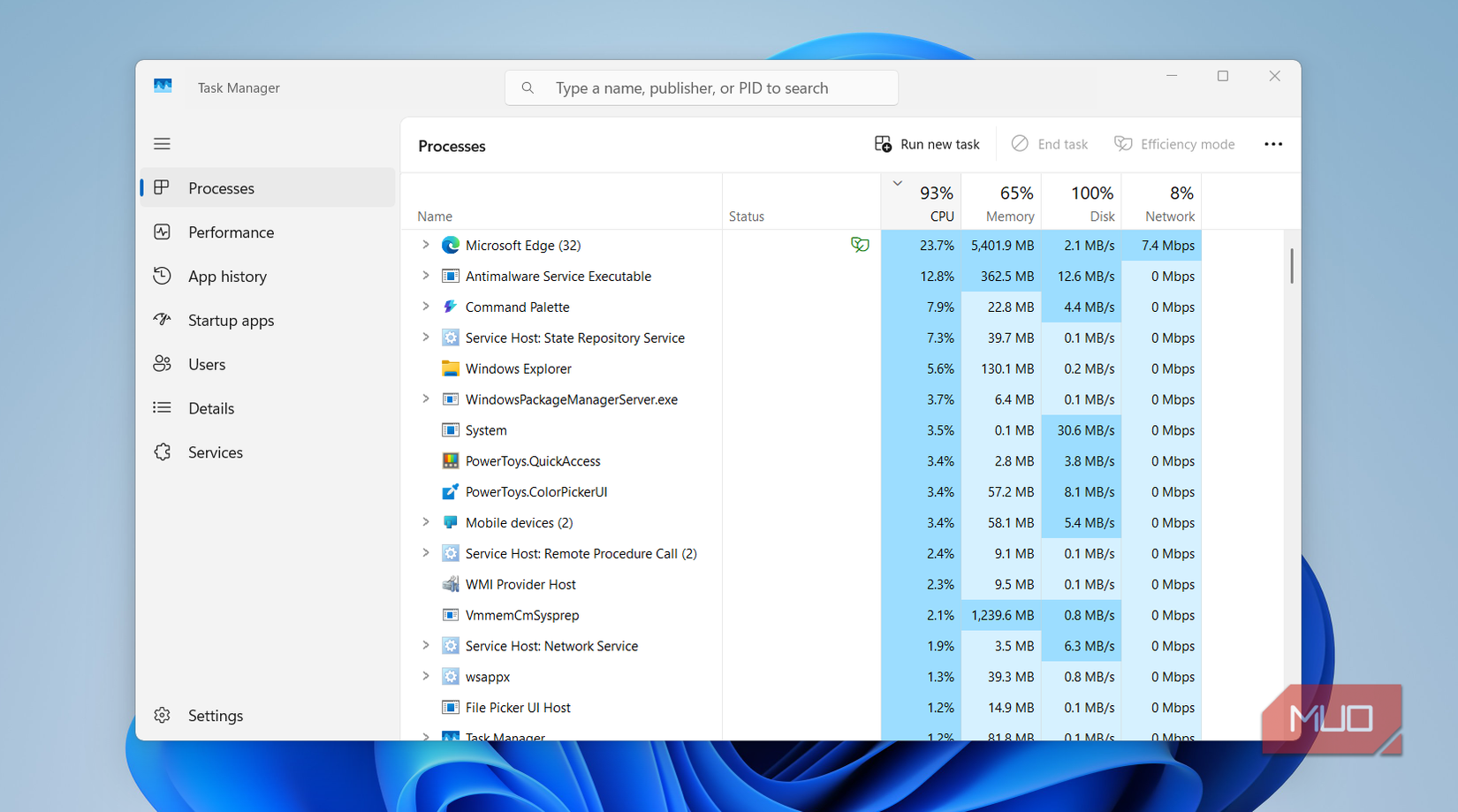Image resolution: width=1458 pixels, height=812 pixels.
Task: Click the Windows Explorer folder icon
Action: coord(451,368)
